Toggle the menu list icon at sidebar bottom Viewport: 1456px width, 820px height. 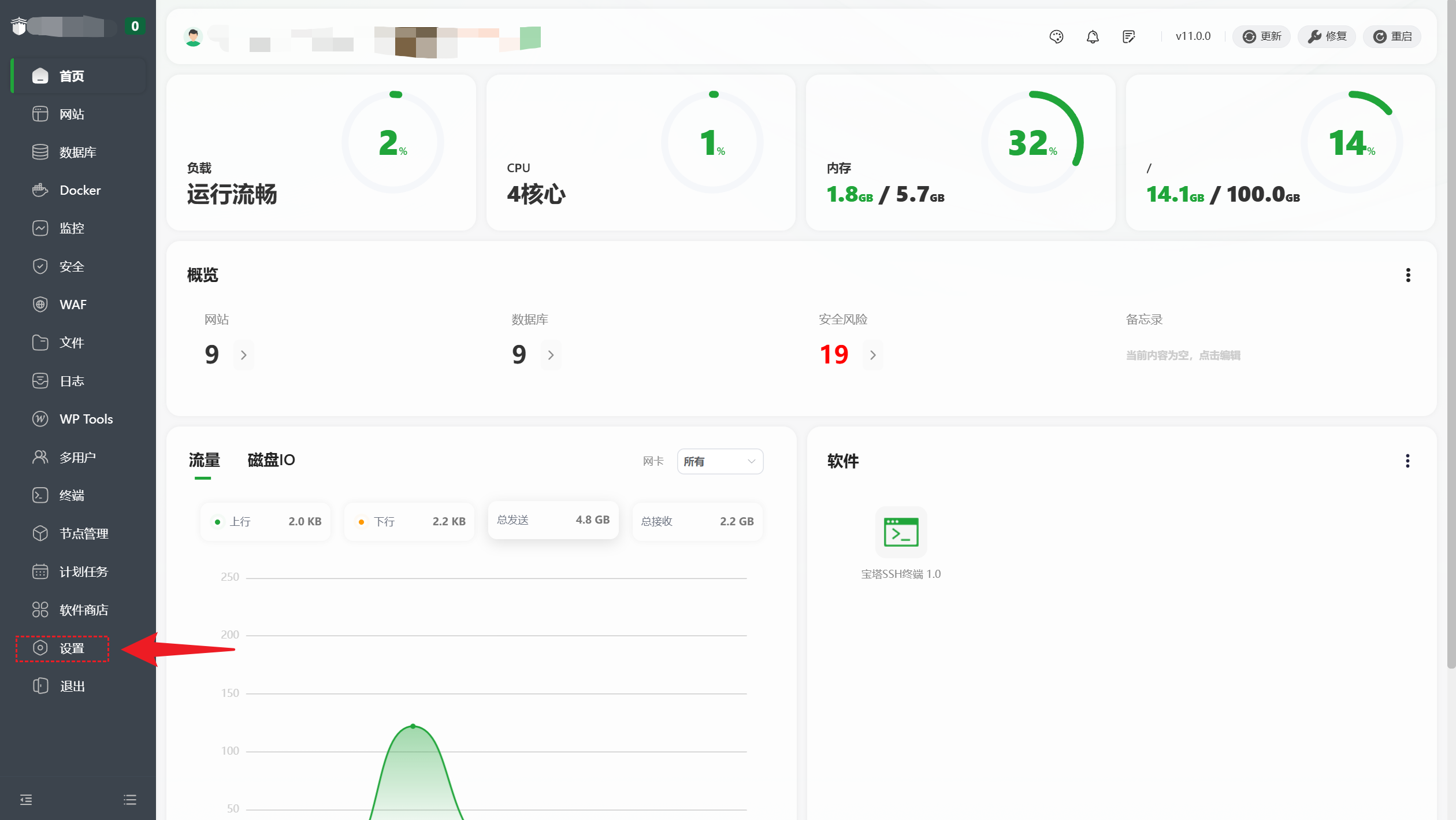pyautogui.click(x=130, y=799)
